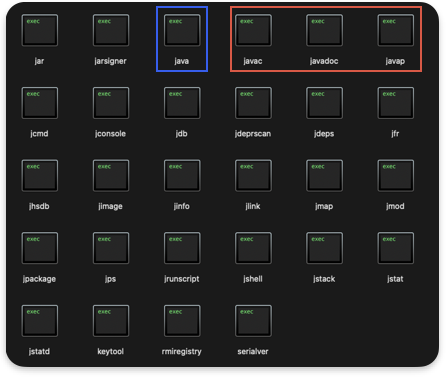Click the "keytool" file name label
This screenshot has width=446, height=378.
110,352
